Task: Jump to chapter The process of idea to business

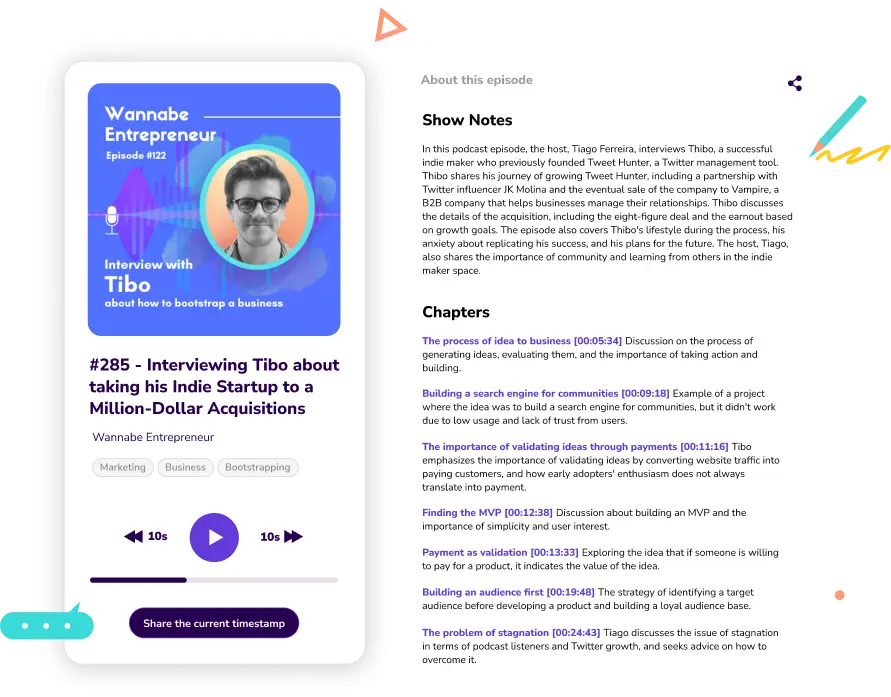Action: 522,341
